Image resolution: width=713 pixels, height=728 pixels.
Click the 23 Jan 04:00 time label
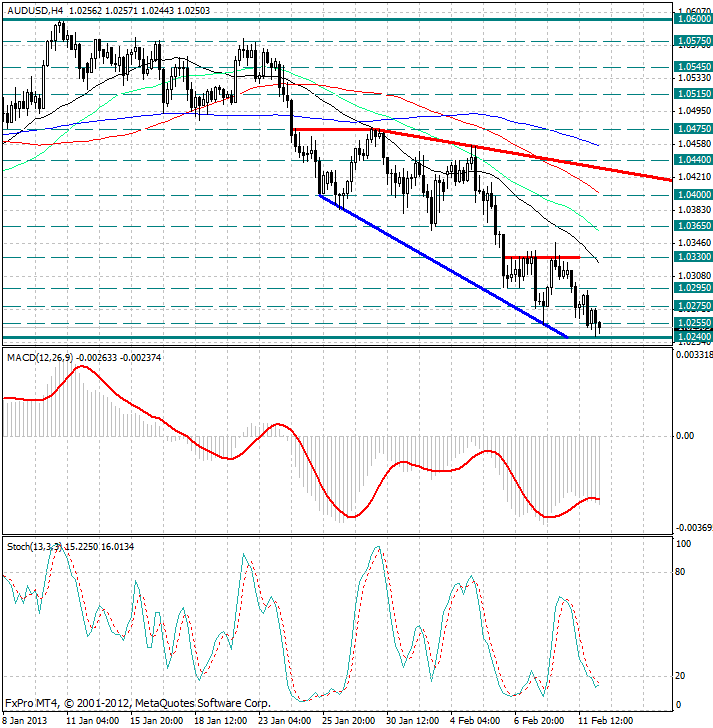tap(284, 720)
